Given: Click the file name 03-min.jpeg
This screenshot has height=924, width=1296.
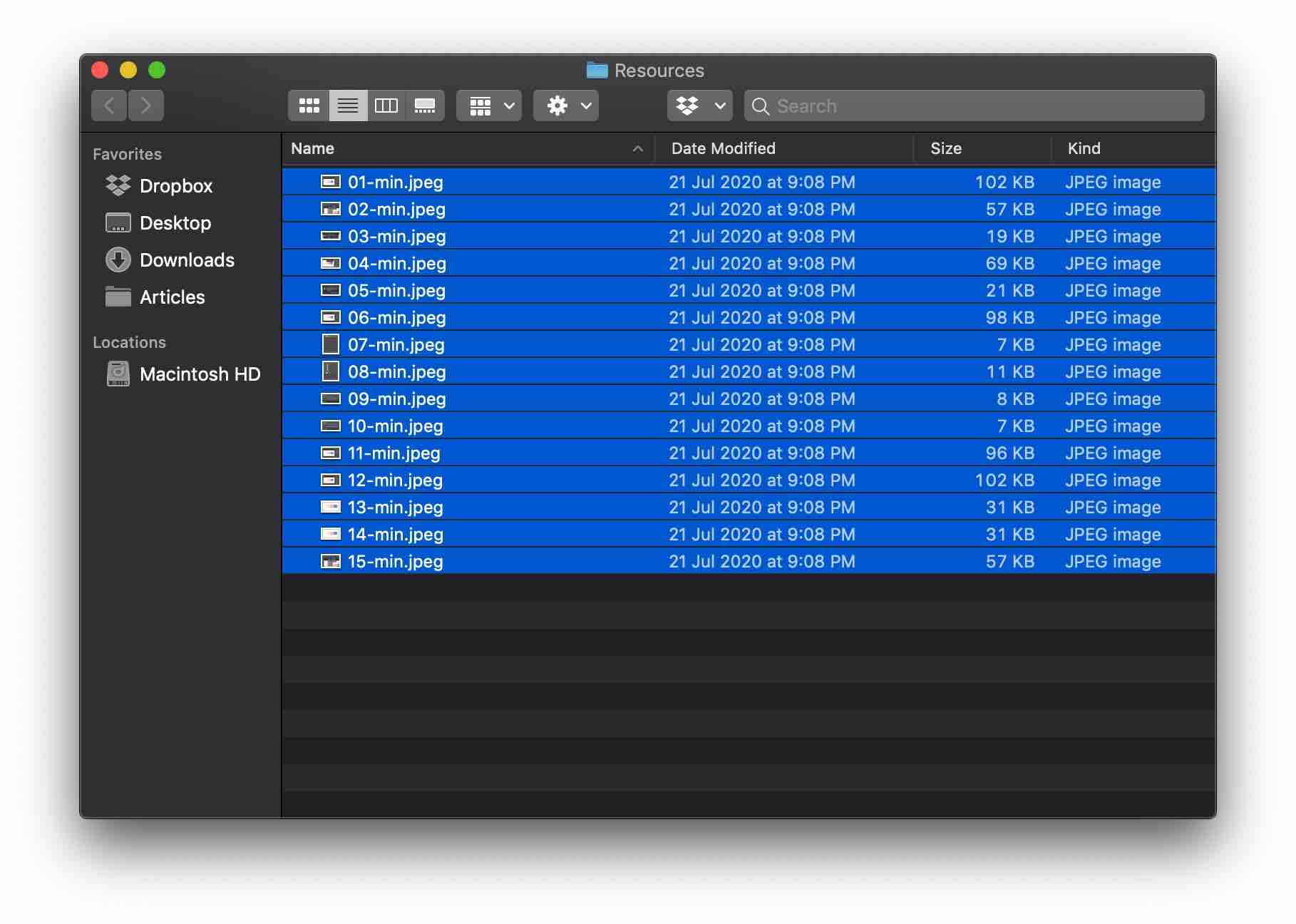Looking at the screenshot, I should (x=397, y=237).
